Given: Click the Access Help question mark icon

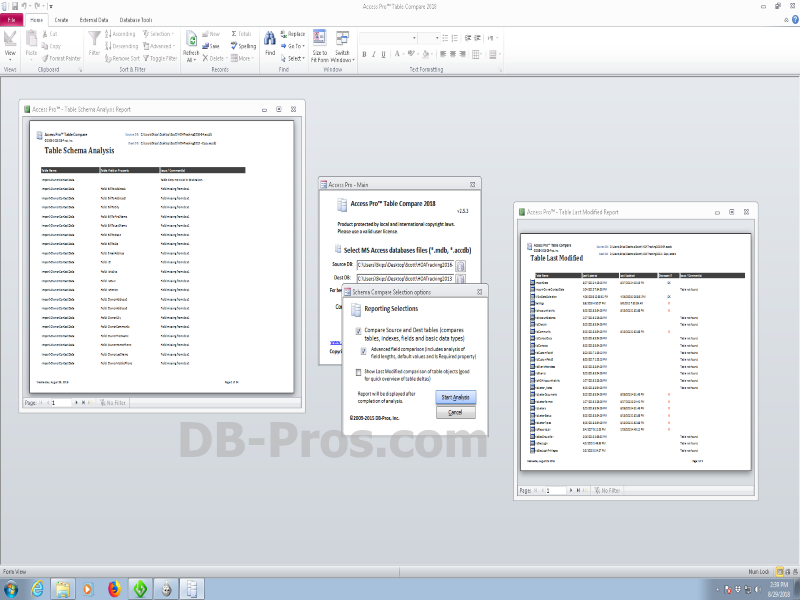Looking at the screenshot, I should click(795, 19).
